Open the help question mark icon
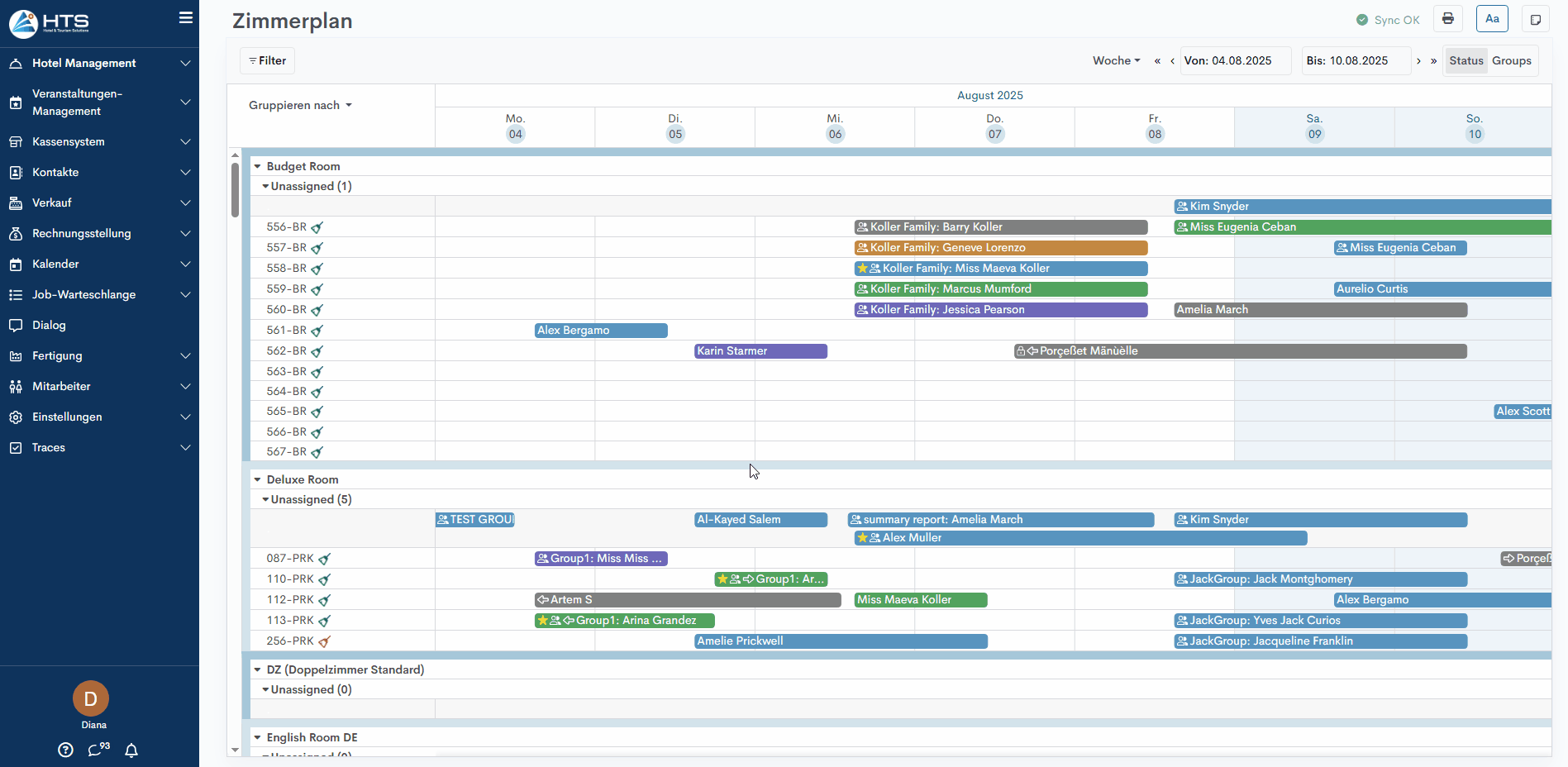Image resolution: width=1568 pixels, height=767 pixels. click(66, 750)
